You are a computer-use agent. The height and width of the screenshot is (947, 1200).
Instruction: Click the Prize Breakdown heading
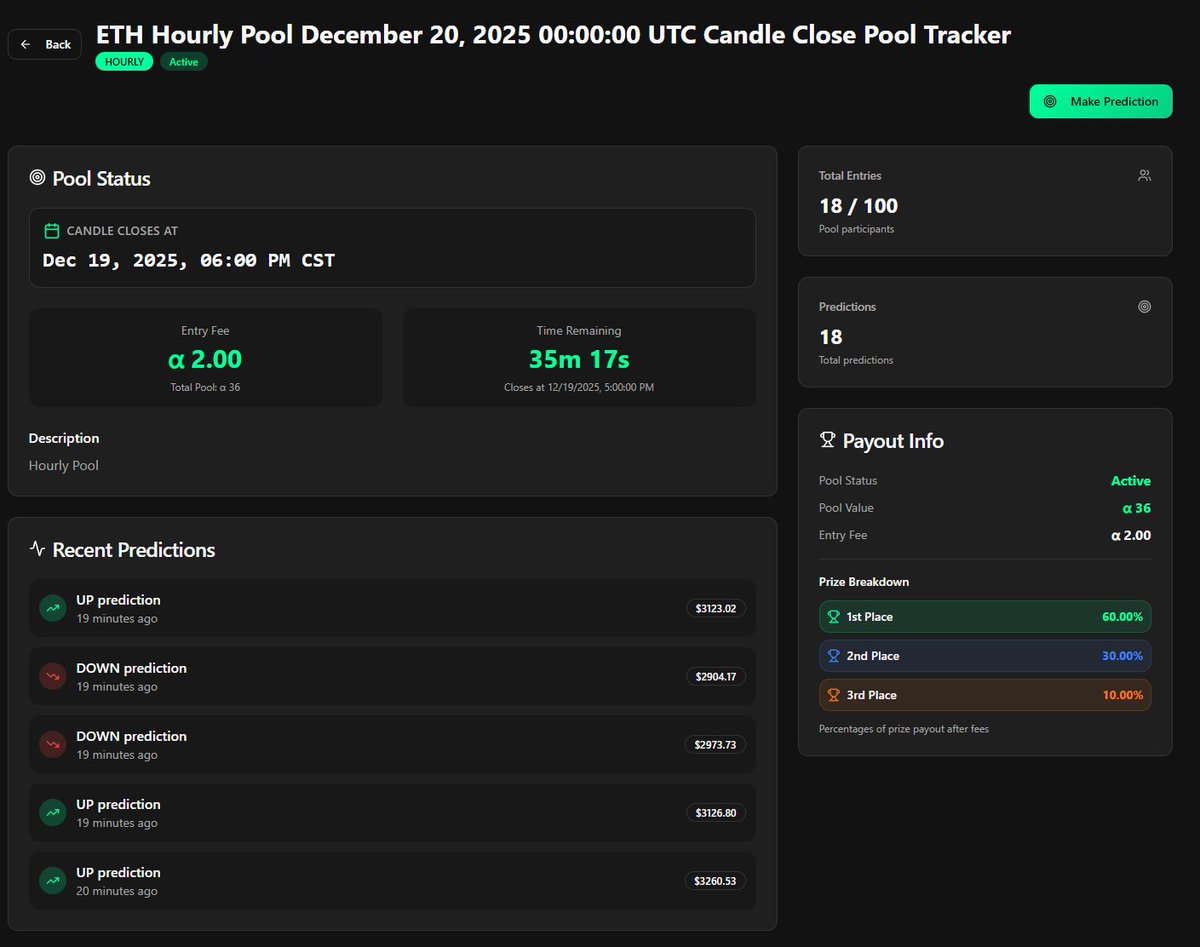click(x=864, y=582)
